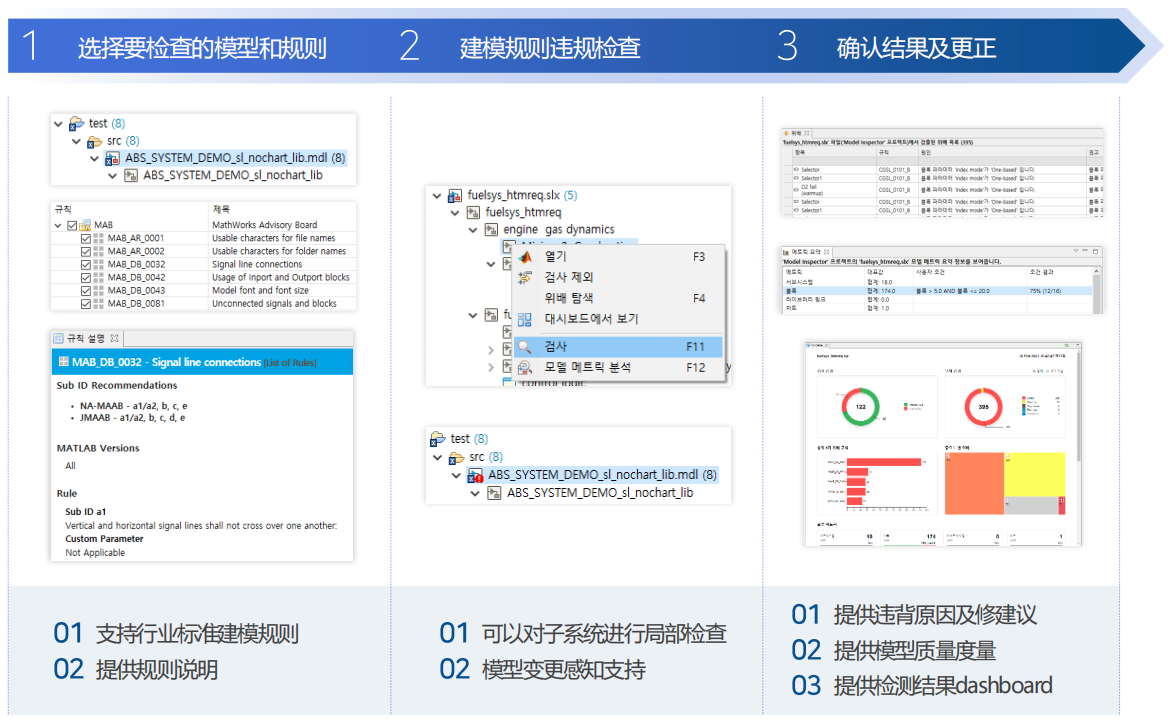Click the error-marked ABS_SYSTEM_DEMO mdl file icon
This screenshot has width=1172, height=722.
click(475, 475)
